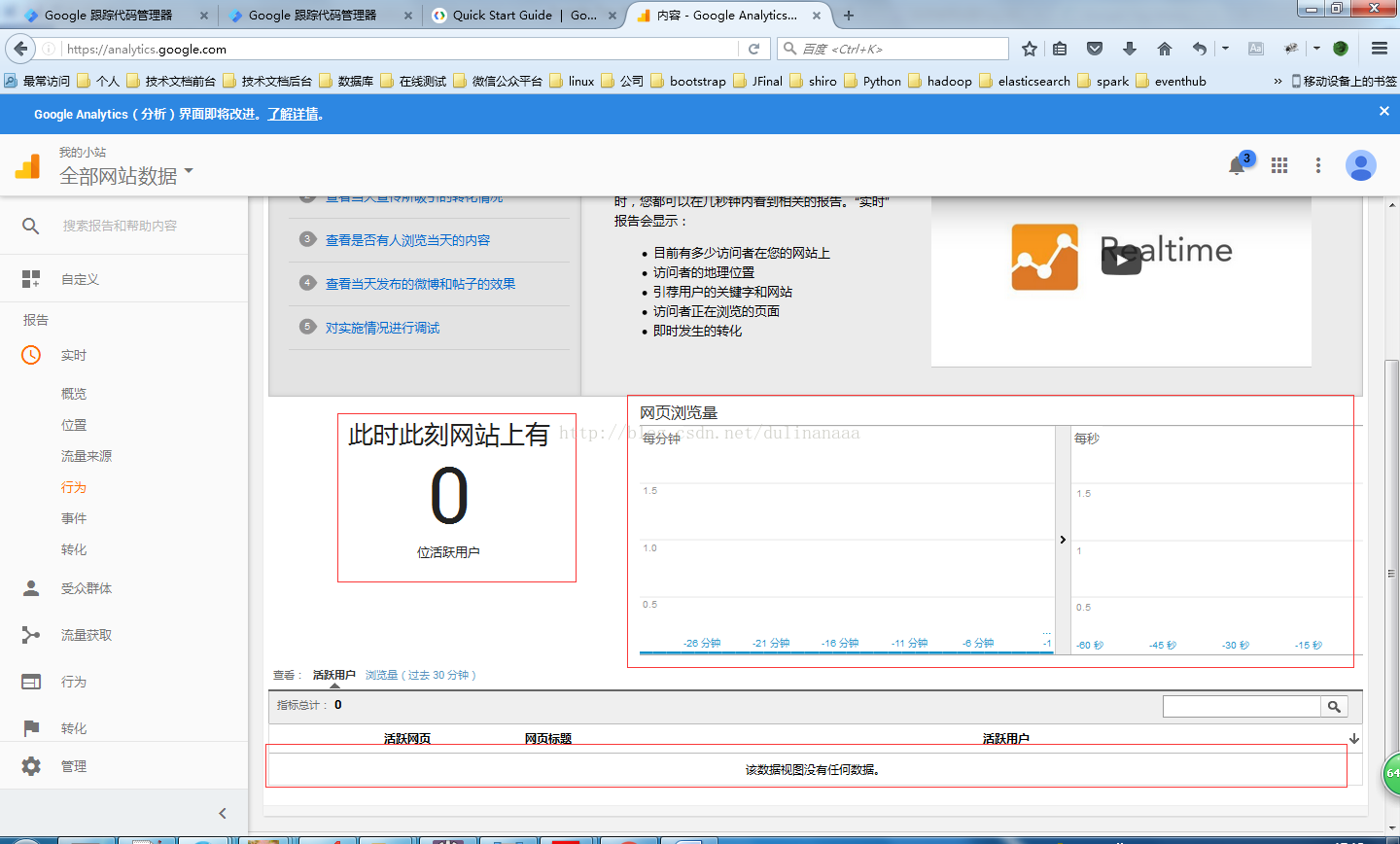
Task: Switch to the Quick Start Guide tab
Action: pyautogui.click(x=525, y=16)
